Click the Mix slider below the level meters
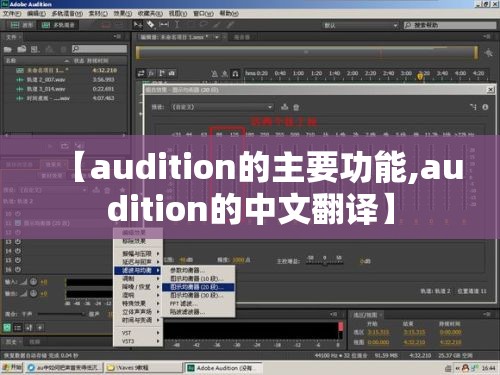500x375 pixels. pyautogui.click(x=61, y=314)
